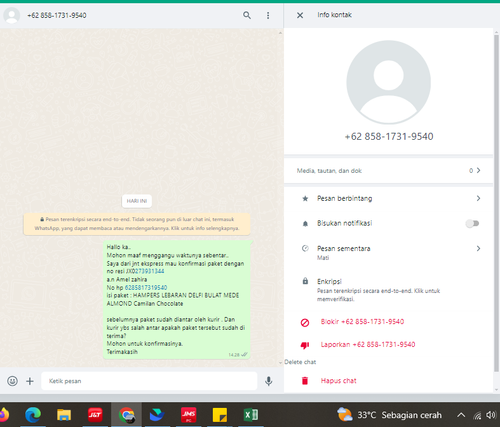Close the Info kontak panel

pyautogui.click(x=300, y=15)
